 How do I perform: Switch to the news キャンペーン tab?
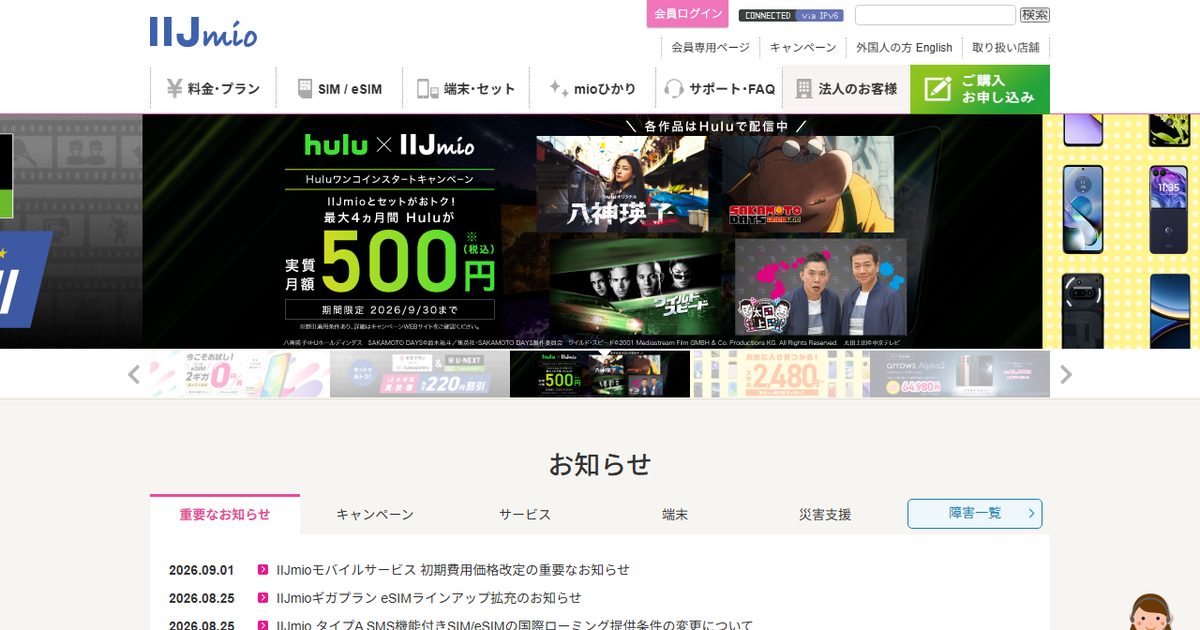click(375, 514)
